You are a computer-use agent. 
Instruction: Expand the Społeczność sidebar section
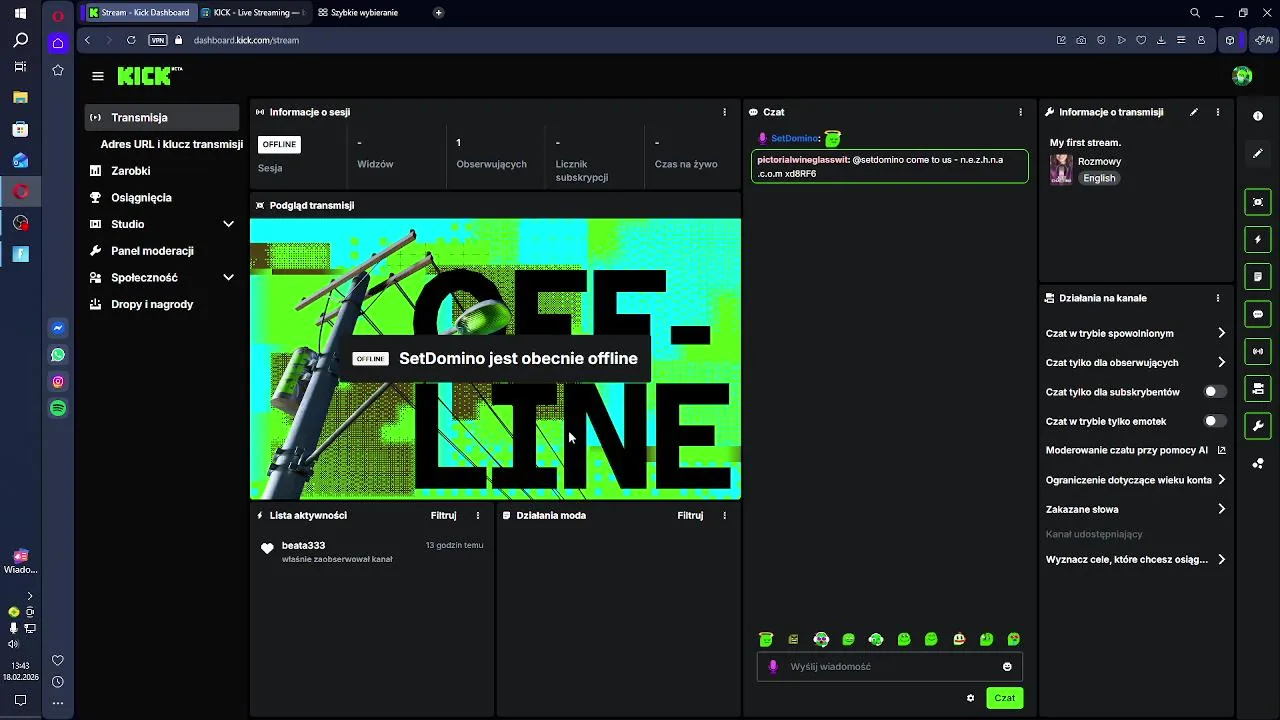229,277
